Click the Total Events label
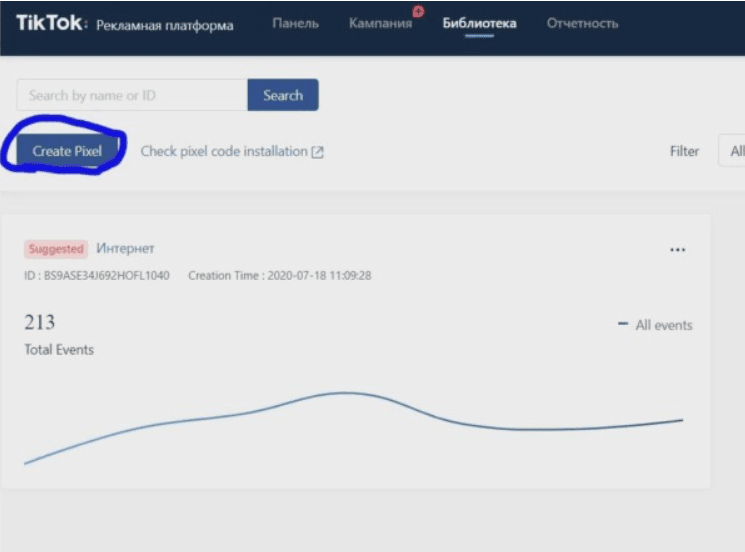Image resolution: width=745 pixels, height=552 pixels. pyautogui.click(x=59, y=350)
